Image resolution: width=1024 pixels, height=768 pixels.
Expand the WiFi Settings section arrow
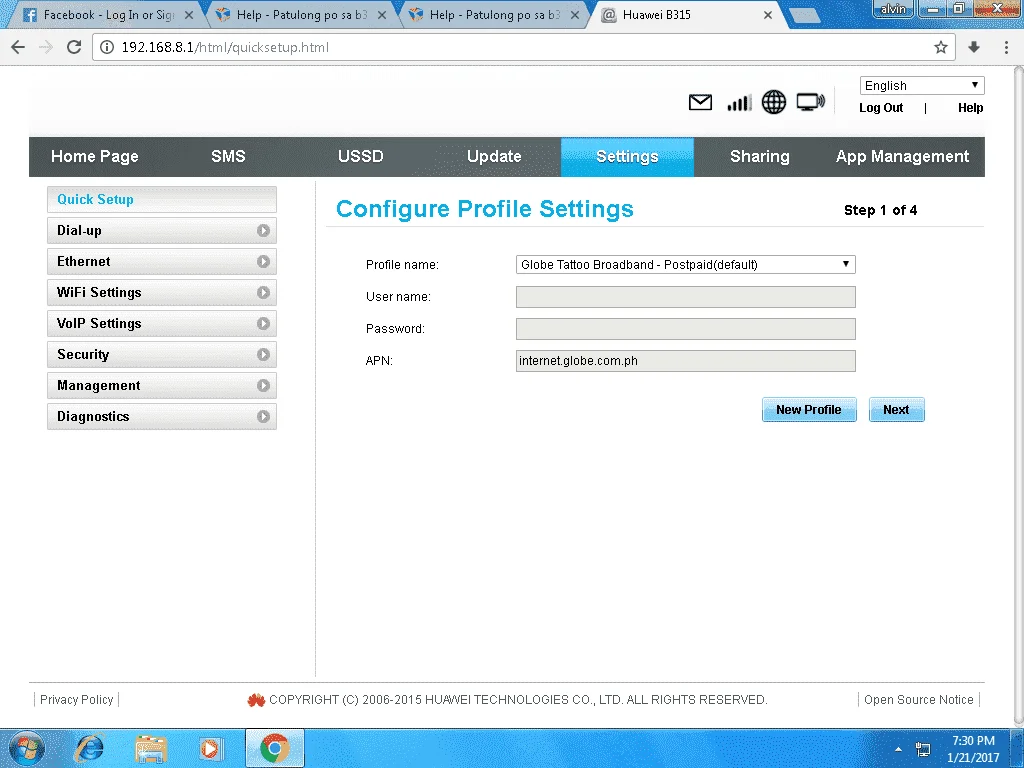point(263,293)
